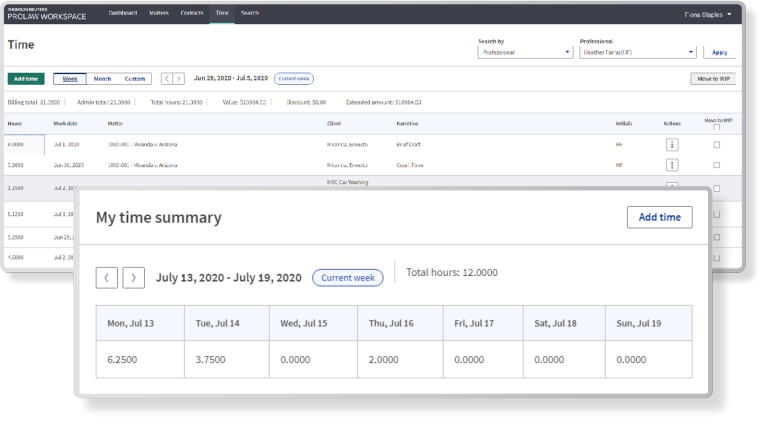Viewport: 768px width, 432px height.
Task: Click the Move to WIP button
Action: [x=713, y=78]
